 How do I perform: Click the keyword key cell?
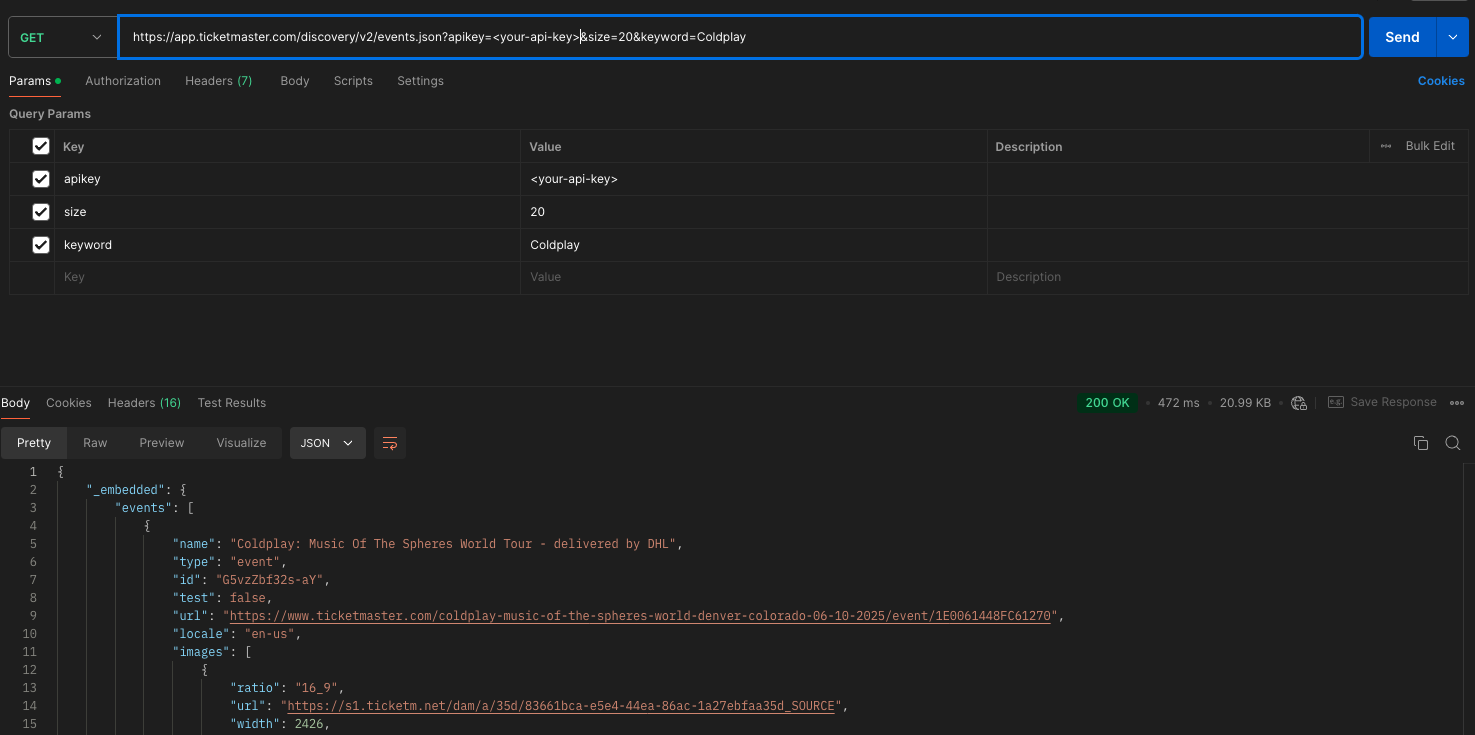287,245
